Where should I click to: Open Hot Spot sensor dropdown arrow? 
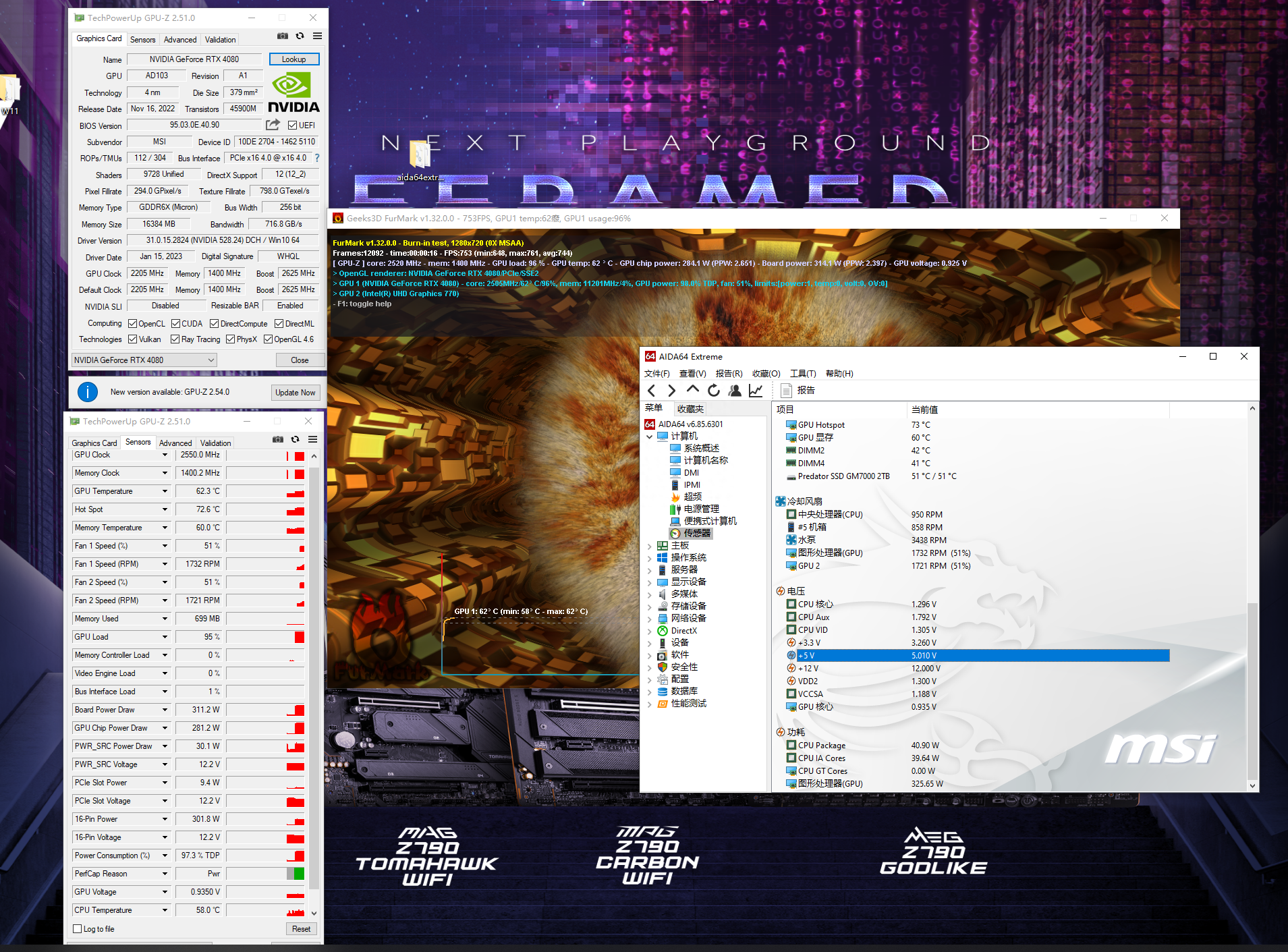[x=165, y=509]
